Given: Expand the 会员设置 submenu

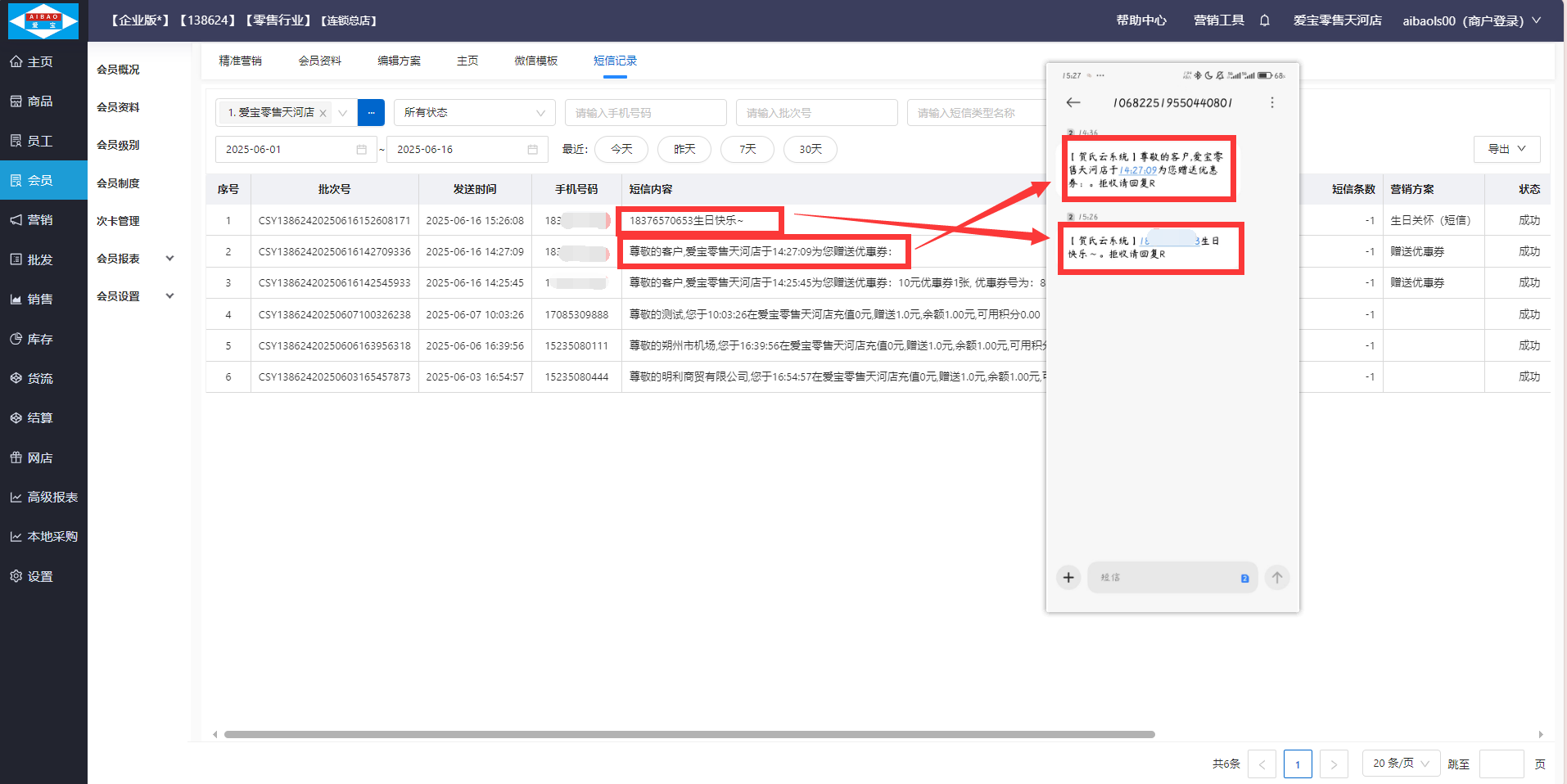Looking at the screenshot, I should [x=169, y=296].
